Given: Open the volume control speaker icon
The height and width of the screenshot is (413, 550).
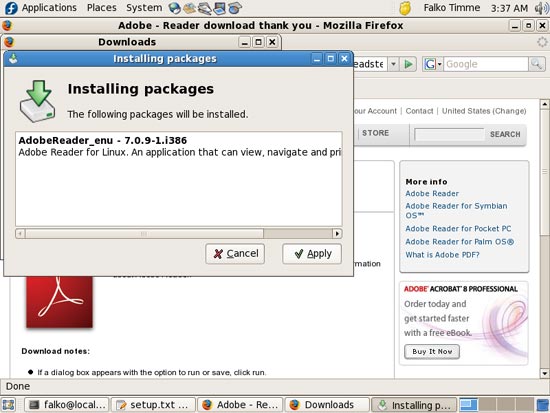Looking at the screenshot, I should pyautogui.click(x=542, y=8).
